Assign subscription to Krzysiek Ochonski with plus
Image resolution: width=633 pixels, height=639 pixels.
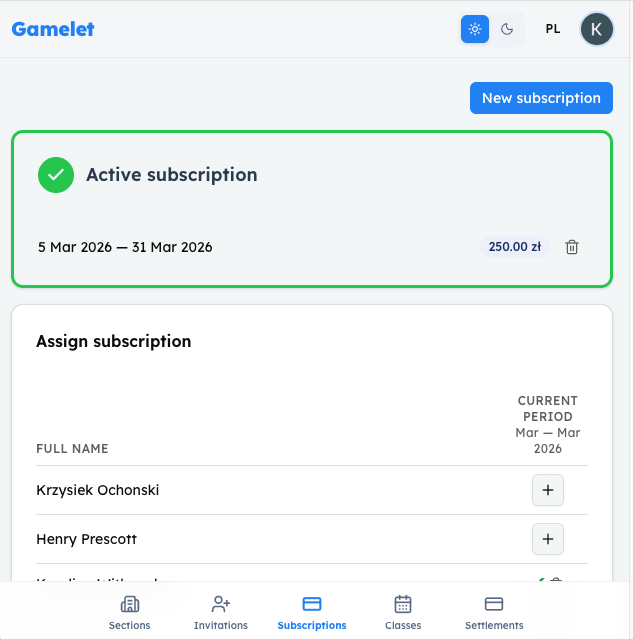(547, 490)
